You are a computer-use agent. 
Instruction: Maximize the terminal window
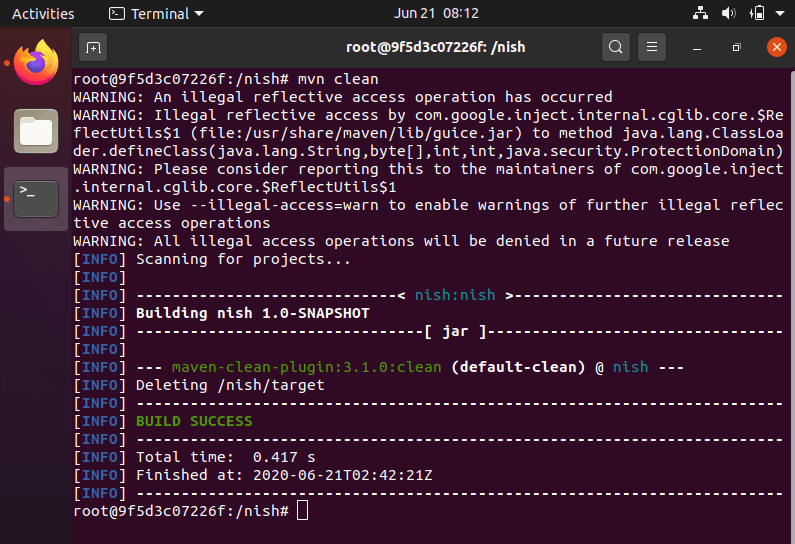[736, 47]
